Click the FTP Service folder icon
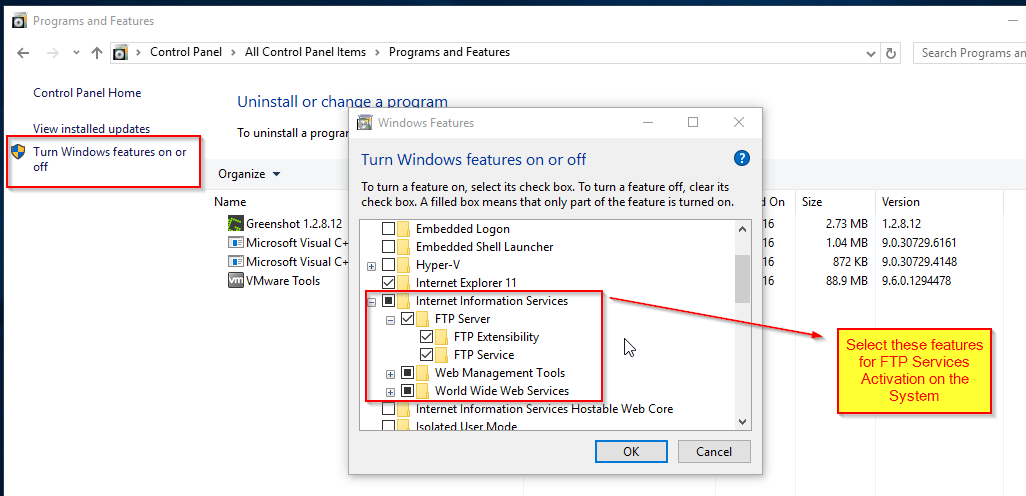This screenshot has height=496, width=1026. [x=442, y=355]
